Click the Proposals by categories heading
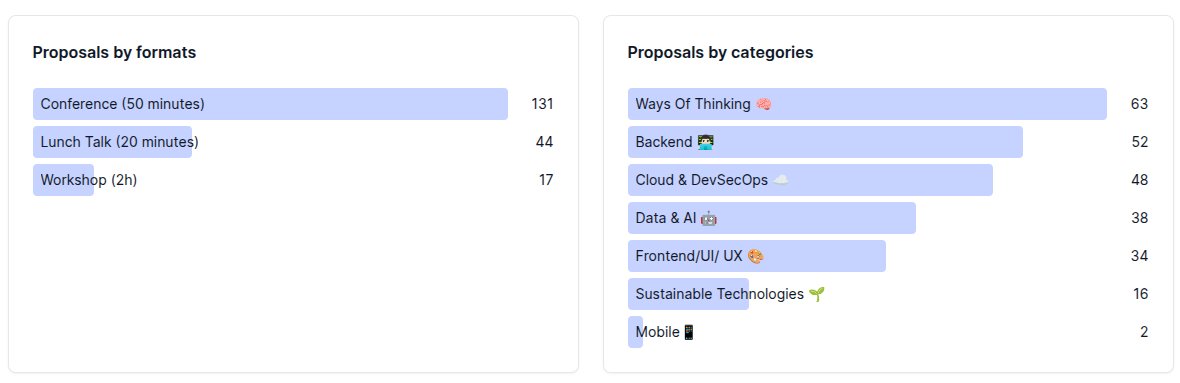 [x=720, y=53]
